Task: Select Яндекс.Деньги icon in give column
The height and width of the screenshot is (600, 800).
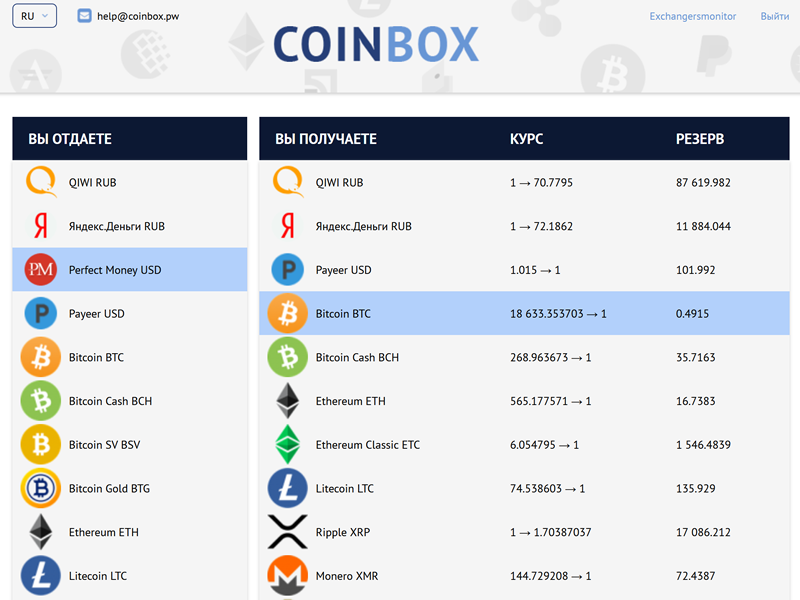Action: point(41,226)
